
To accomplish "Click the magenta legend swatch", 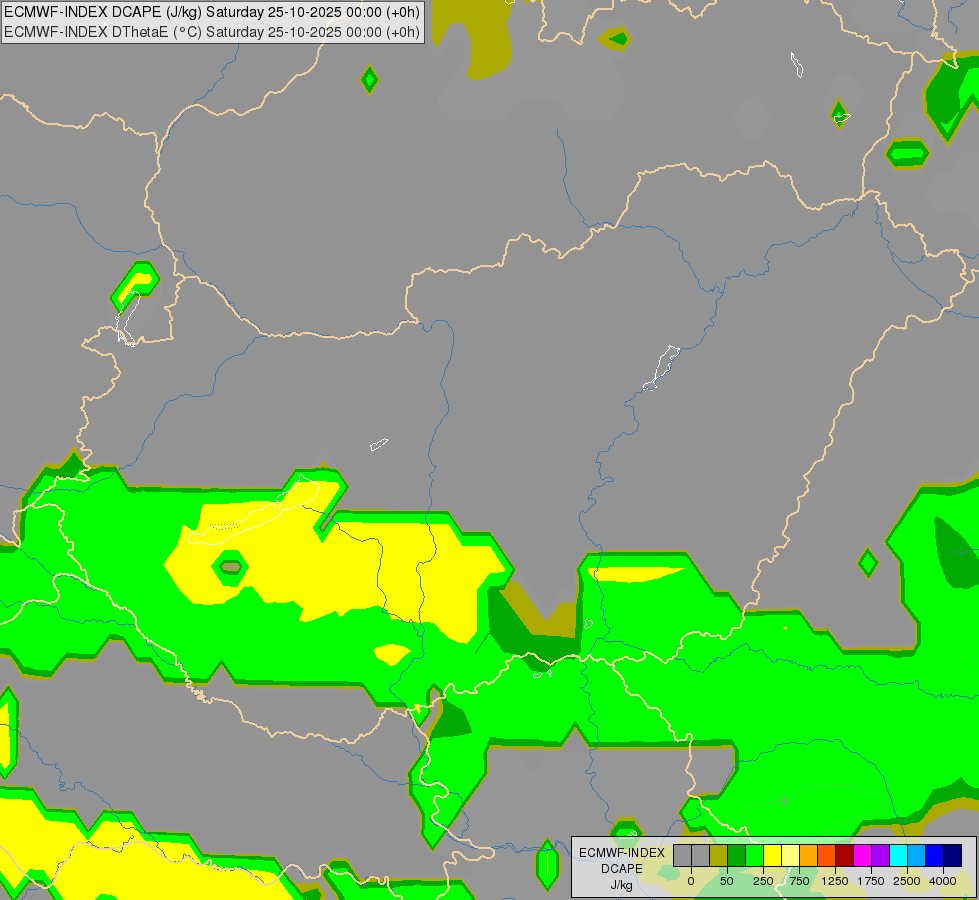I will coord(862,855).
